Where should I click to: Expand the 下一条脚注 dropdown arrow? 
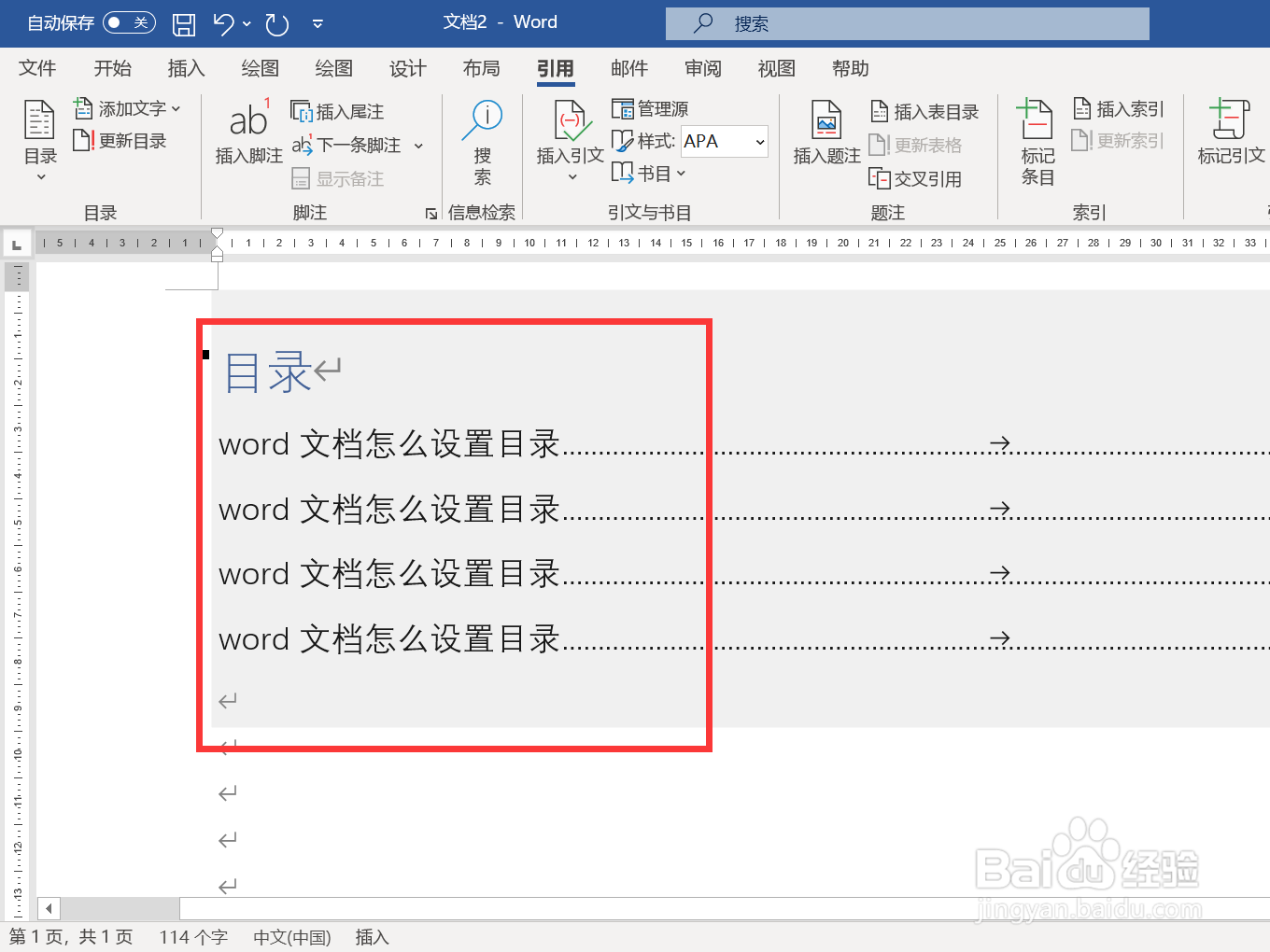pyautogui.click(x=419, y=146)
